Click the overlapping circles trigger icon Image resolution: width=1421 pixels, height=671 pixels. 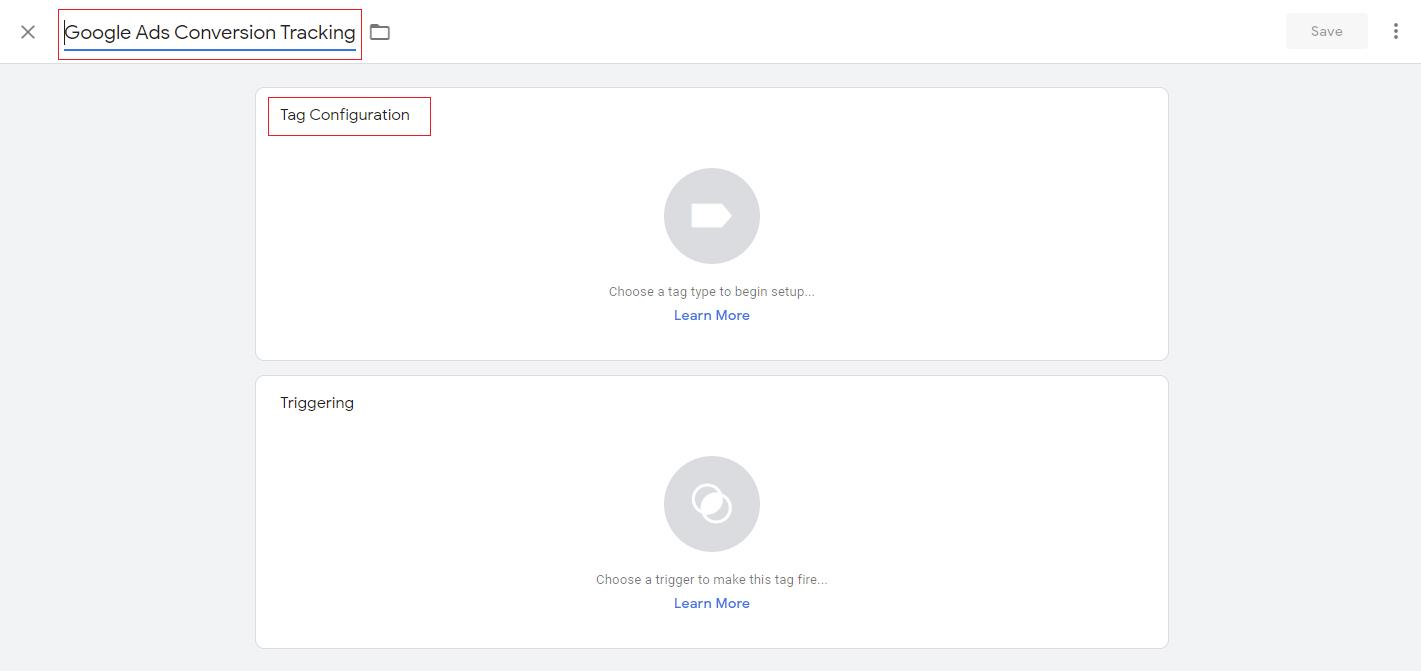click(711, 504)
